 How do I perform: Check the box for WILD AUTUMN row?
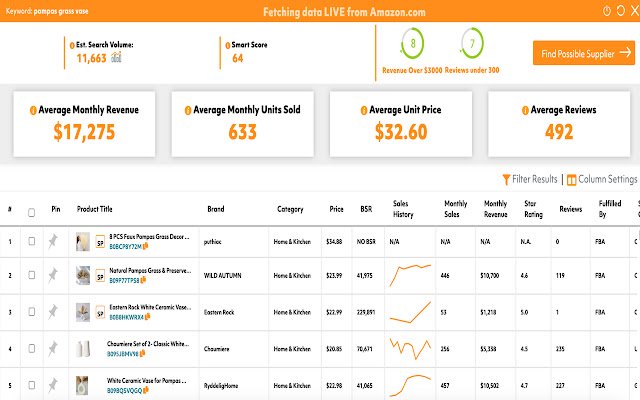(x=31, y=275)
